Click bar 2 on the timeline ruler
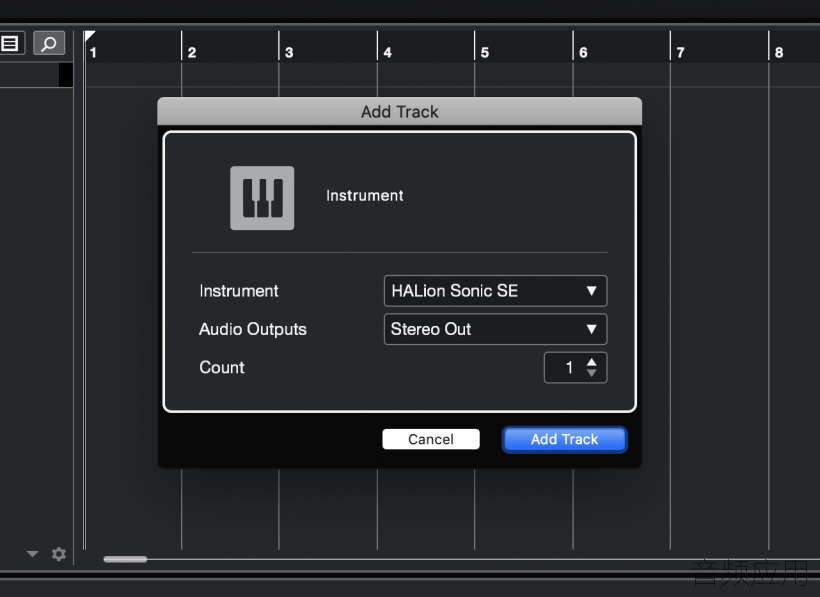Image resolution: width=820 pixels, height=597 pixels. [x=192, y=52]
